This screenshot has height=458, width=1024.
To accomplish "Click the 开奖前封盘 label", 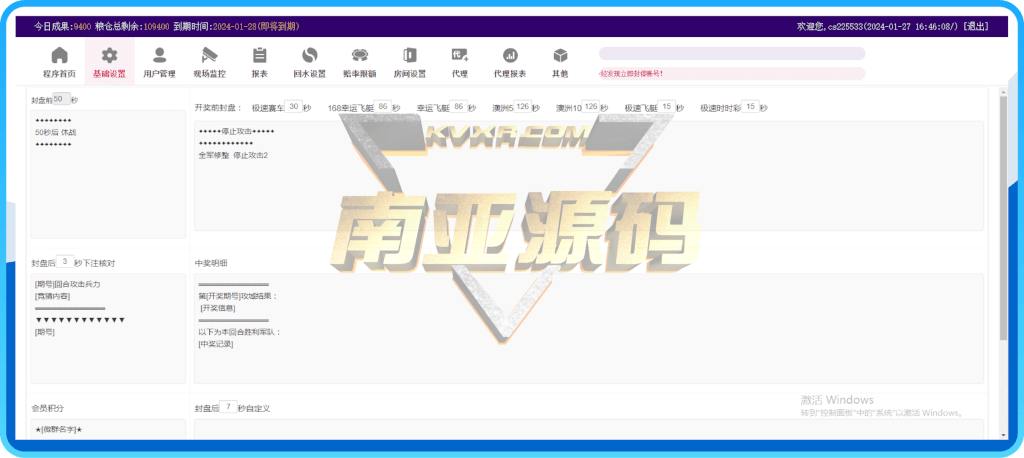I will tap(218, 108).
